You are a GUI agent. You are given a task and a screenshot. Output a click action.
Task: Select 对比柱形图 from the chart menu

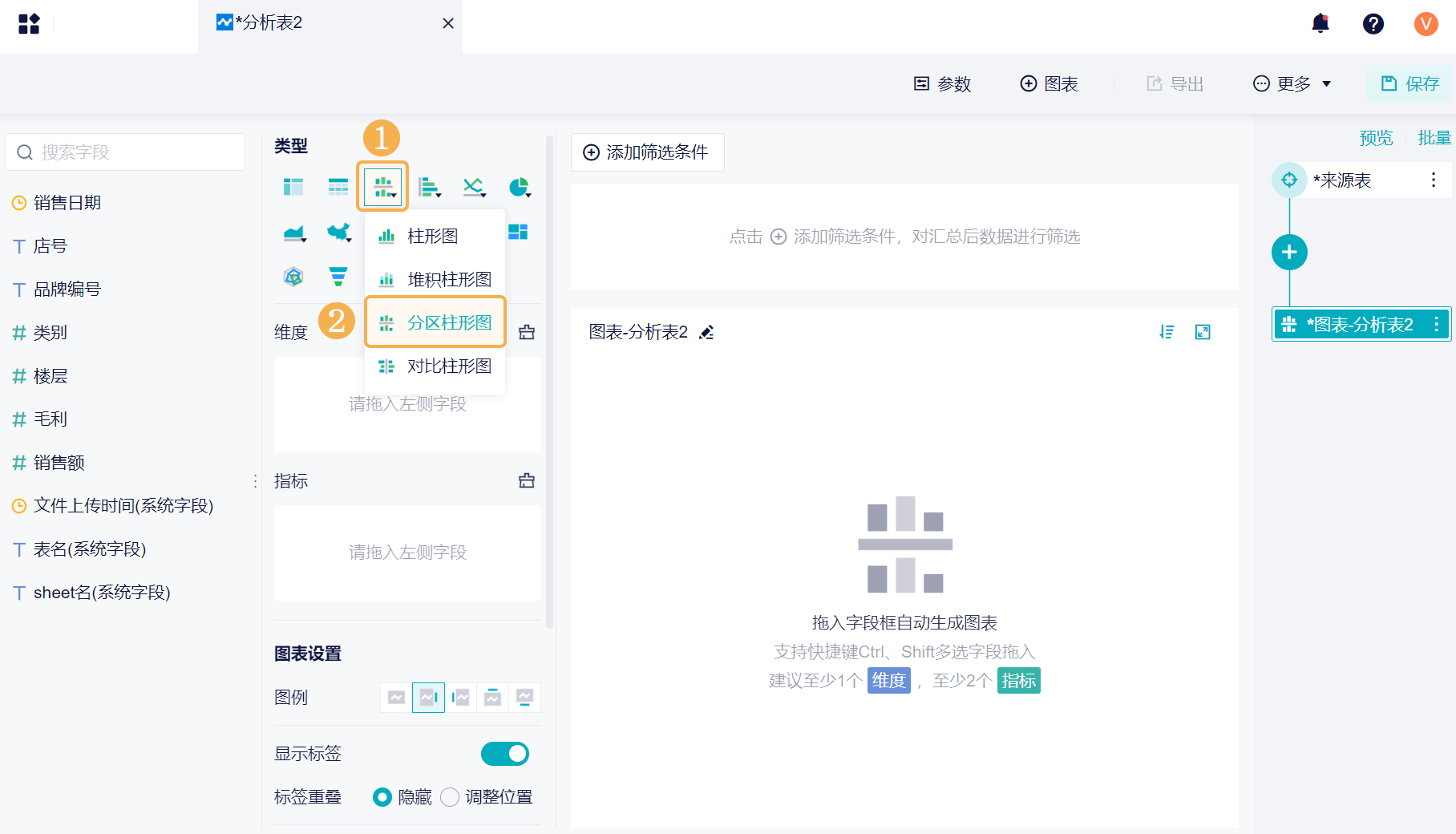coord(435,366)
